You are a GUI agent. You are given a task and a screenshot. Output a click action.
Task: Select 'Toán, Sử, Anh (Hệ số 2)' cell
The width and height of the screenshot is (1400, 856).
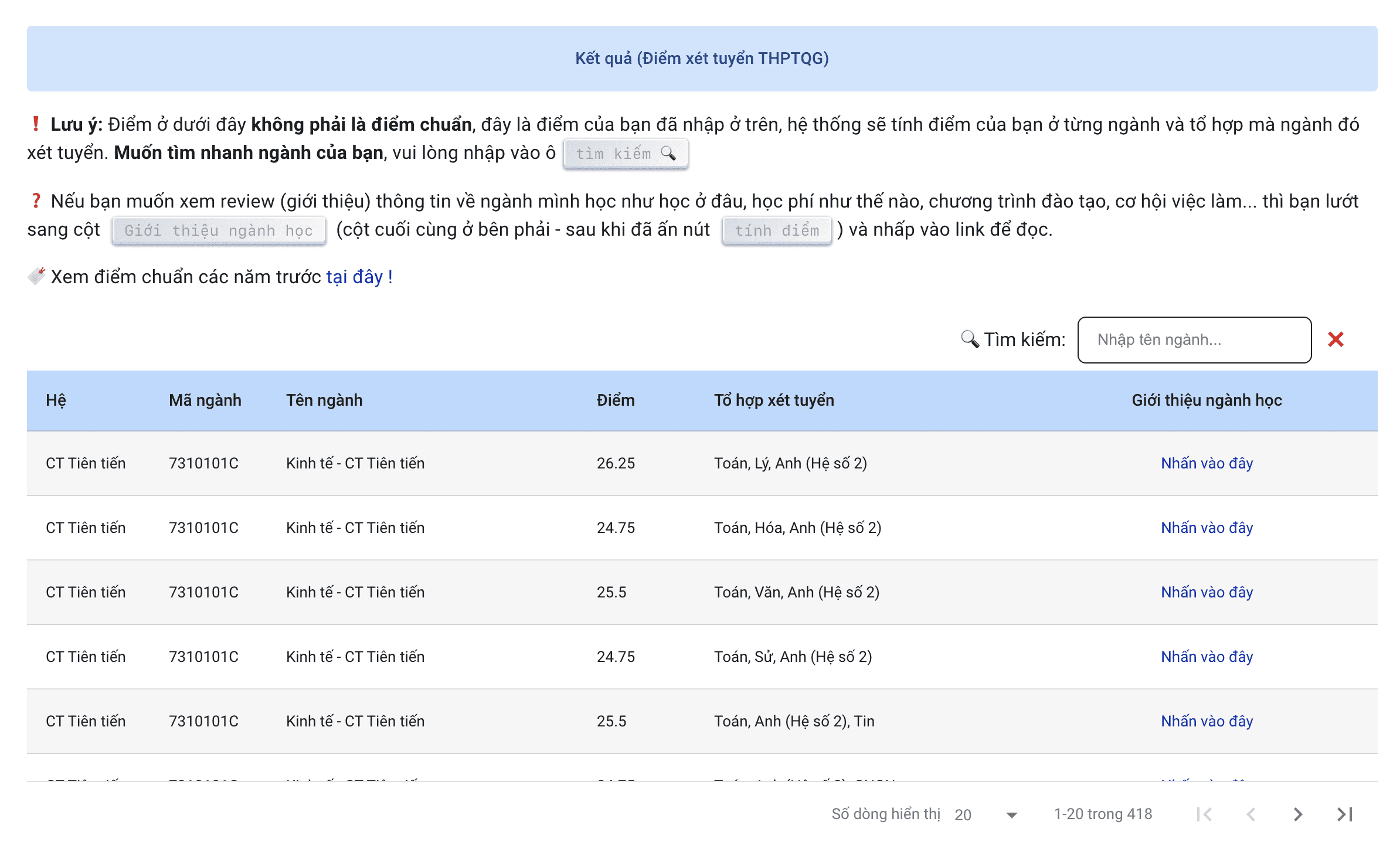[793, 657]
